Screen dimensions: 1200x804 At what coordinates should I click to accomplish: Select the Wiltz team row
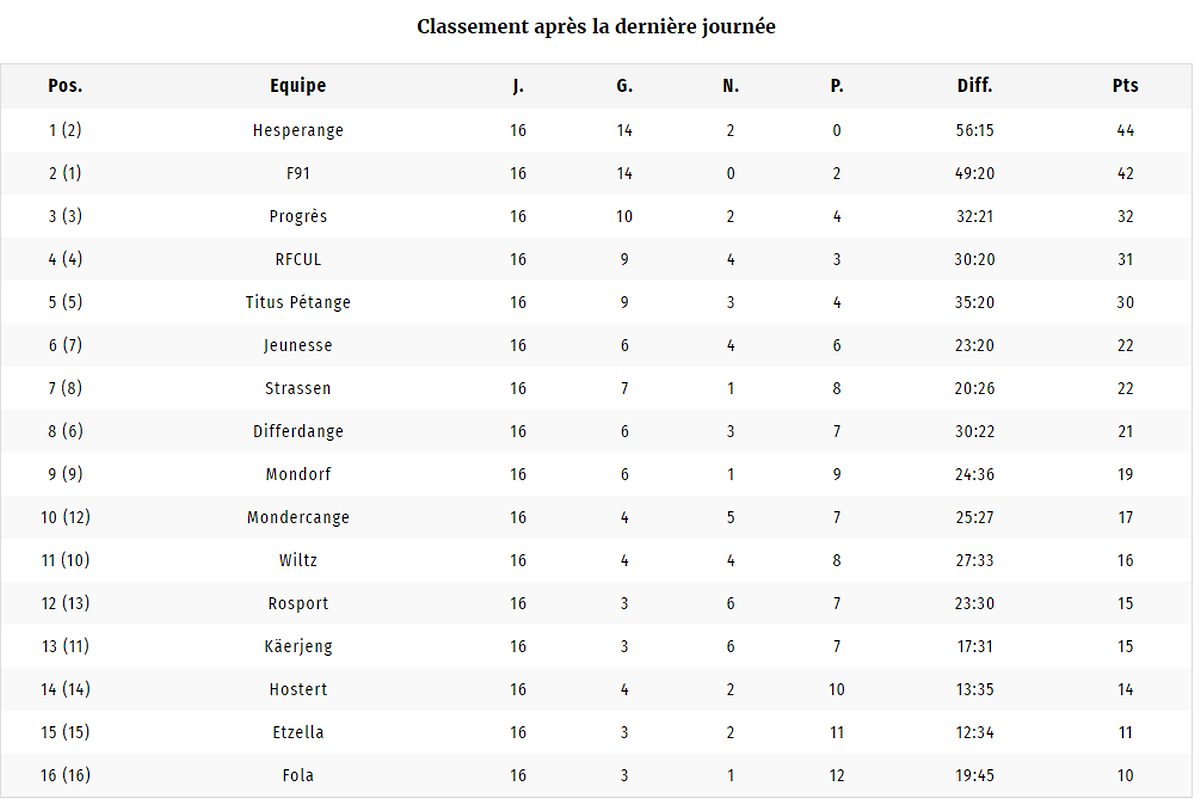pyautogui.click(x=597, y=560)
